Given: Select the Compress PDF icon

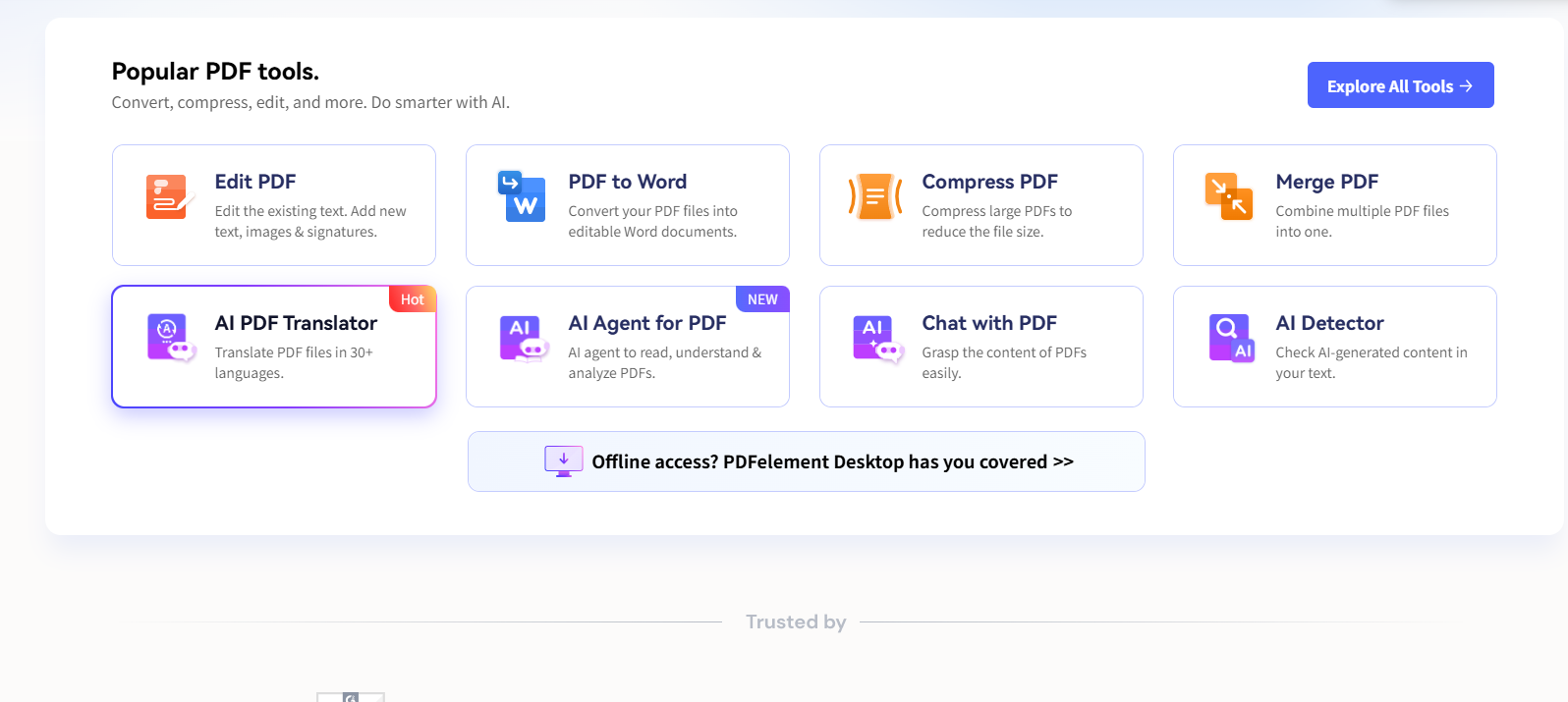Looking at the screenshot, I should pyautogui.click(x=875, y=197).
